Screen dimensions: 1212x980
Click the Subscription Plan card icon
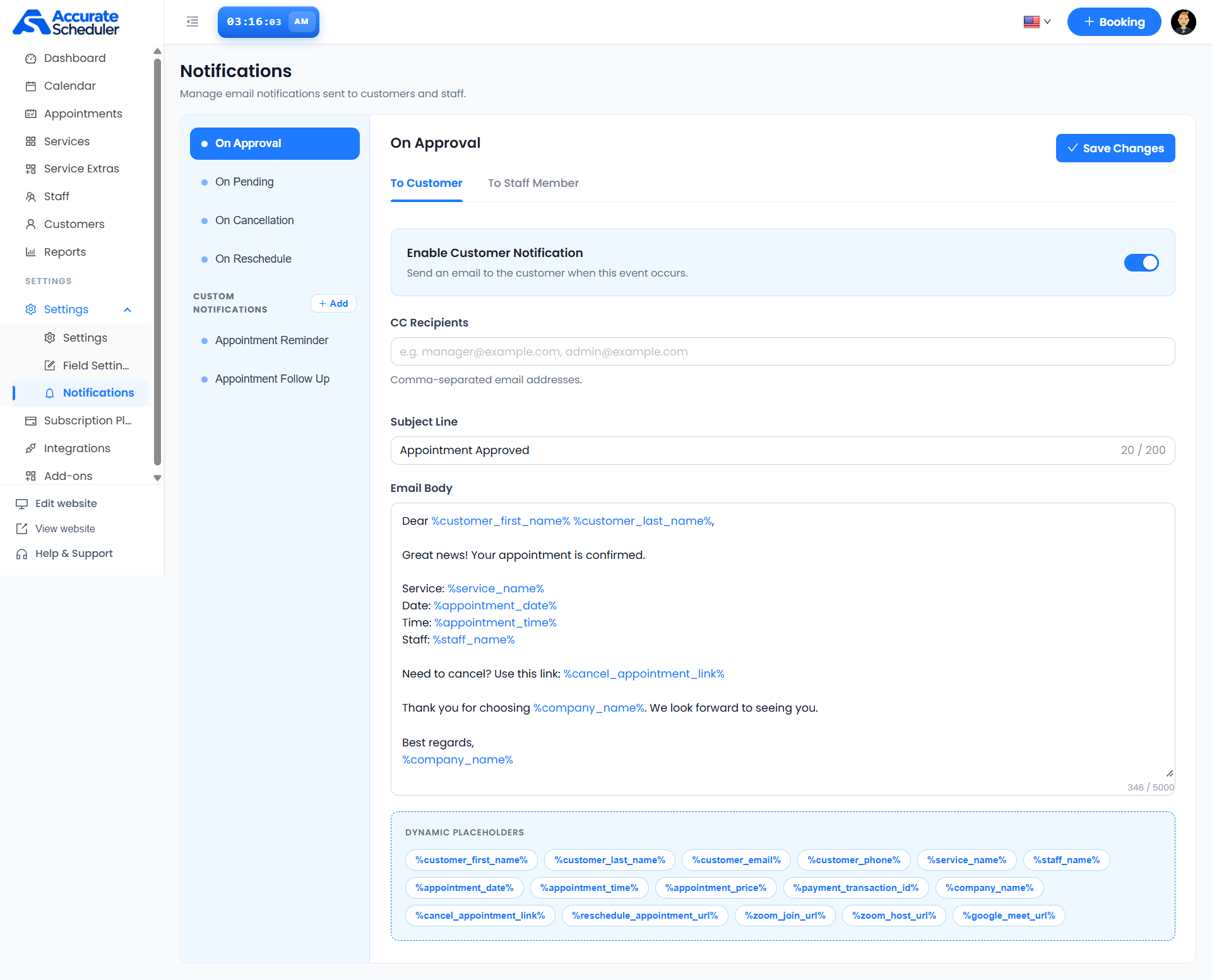30,421
